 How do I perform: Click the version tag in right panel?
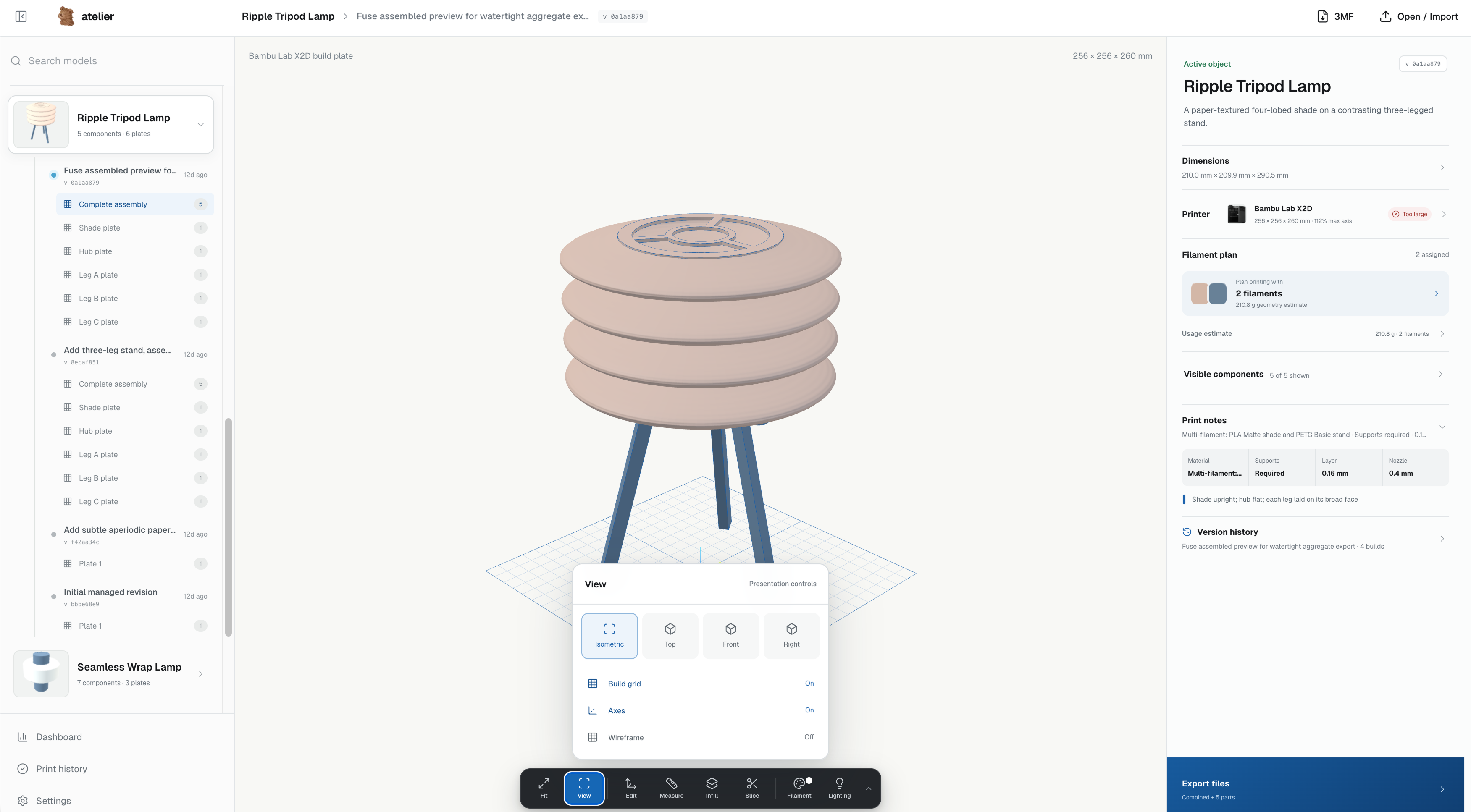pos(1422,64)
